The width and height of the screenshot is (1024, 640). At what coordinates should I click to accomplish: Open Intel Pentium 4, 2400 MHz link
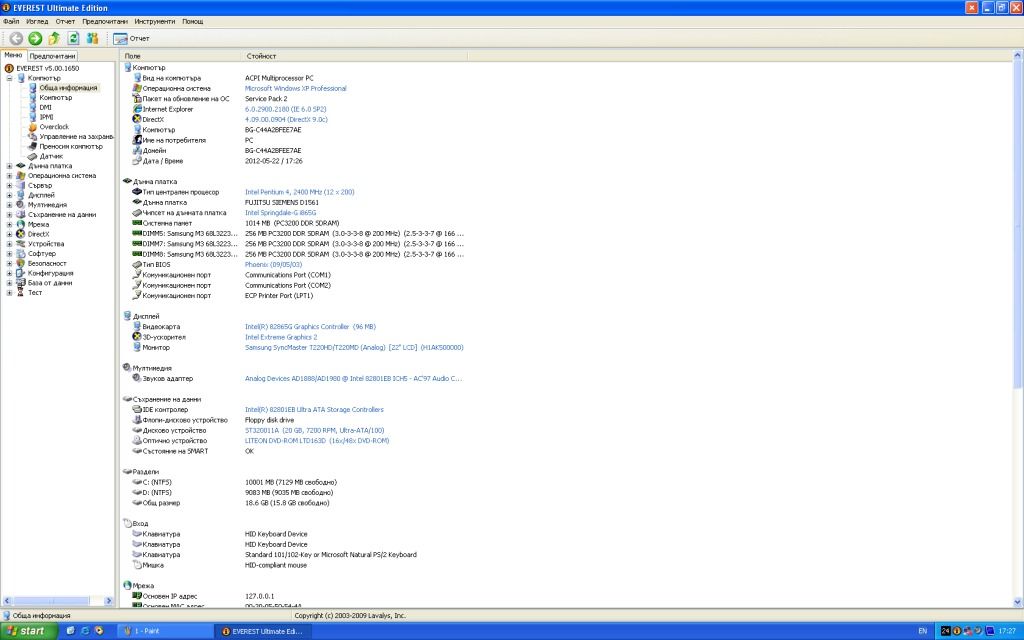(x=300, y=192)
